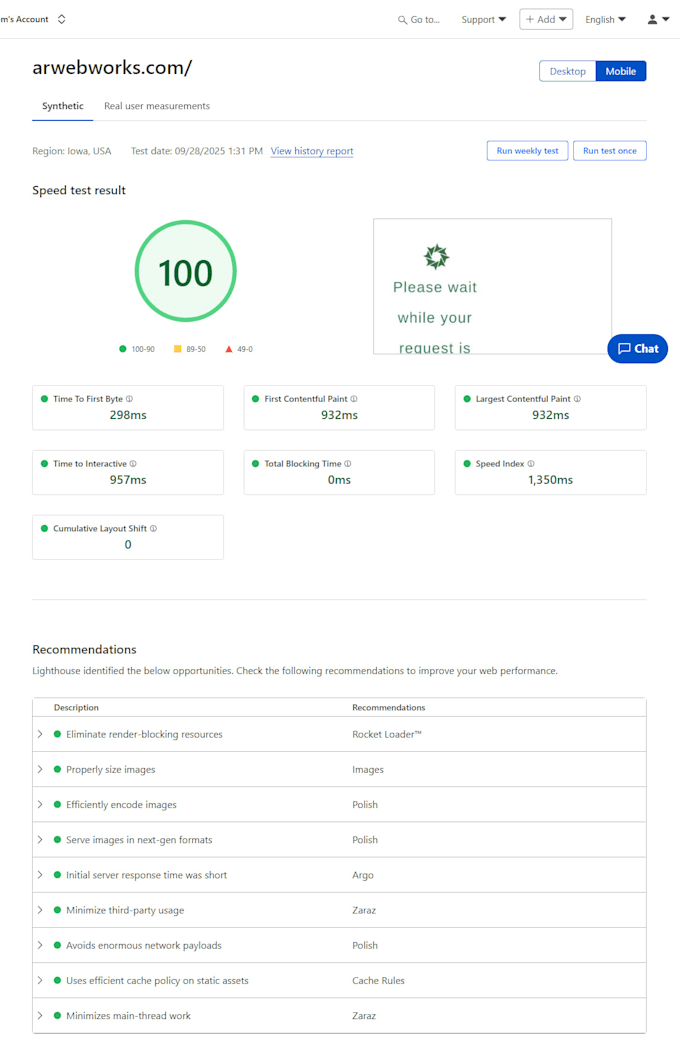Expand Minimizes main-thread work row
680x1050 pixels.
(x=40, y=1016)
